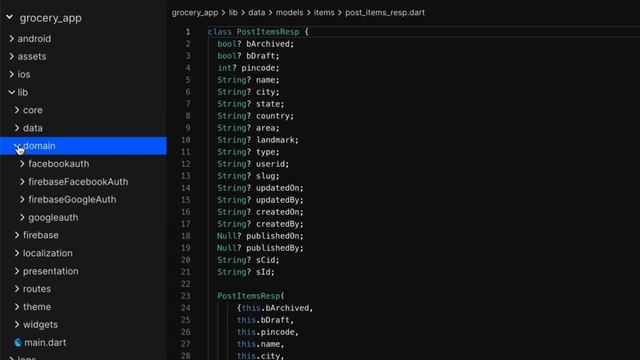Image resolution: width=640 pixels, height=360 pixels.
Task: Open the main.dart file
Action: click(x=45, y=342)
